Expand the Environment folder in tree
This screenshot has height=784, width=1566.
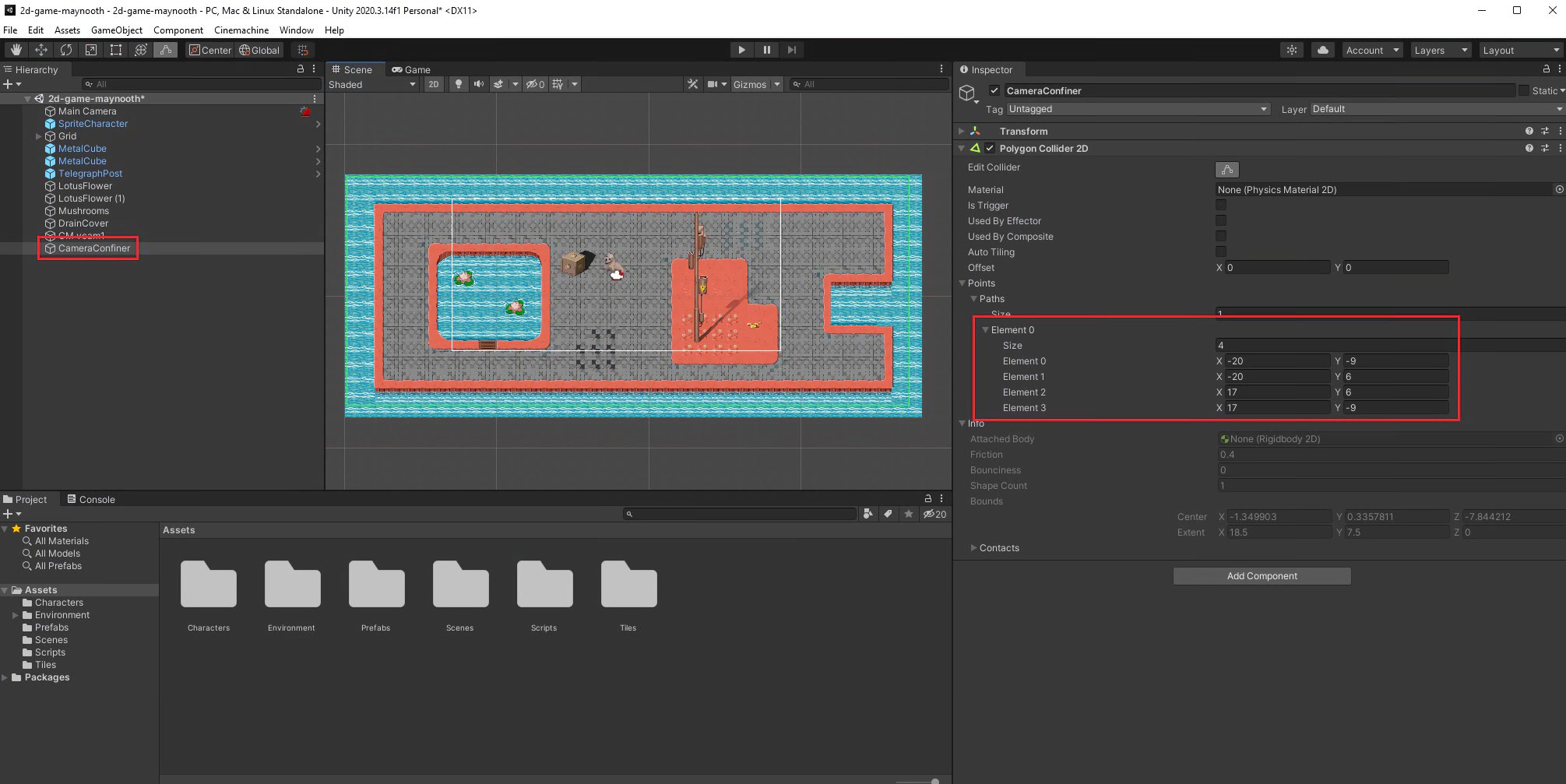pyautogui.click(x=15, y=615)
